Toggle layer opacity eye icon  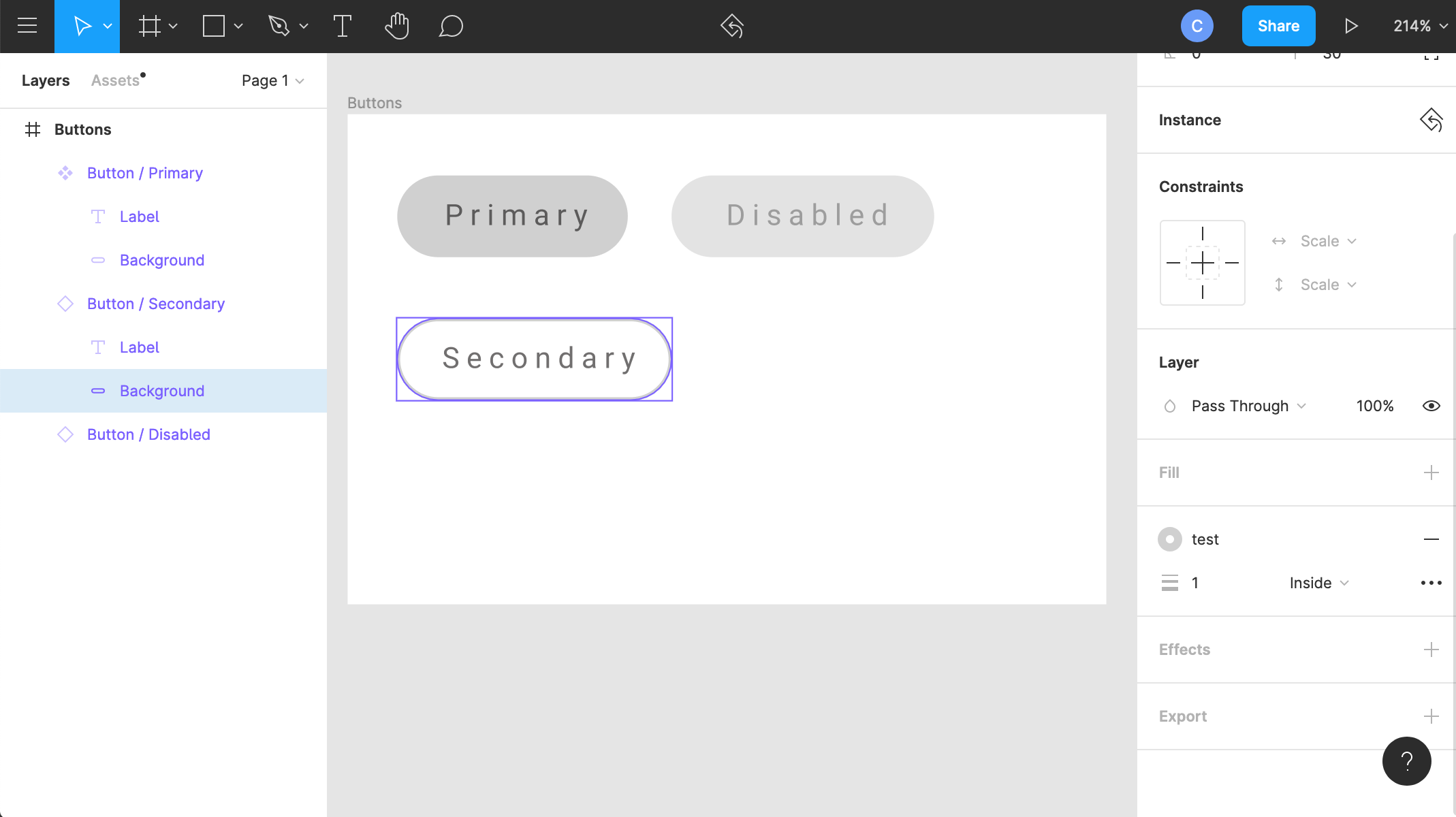pos(1431,406)
